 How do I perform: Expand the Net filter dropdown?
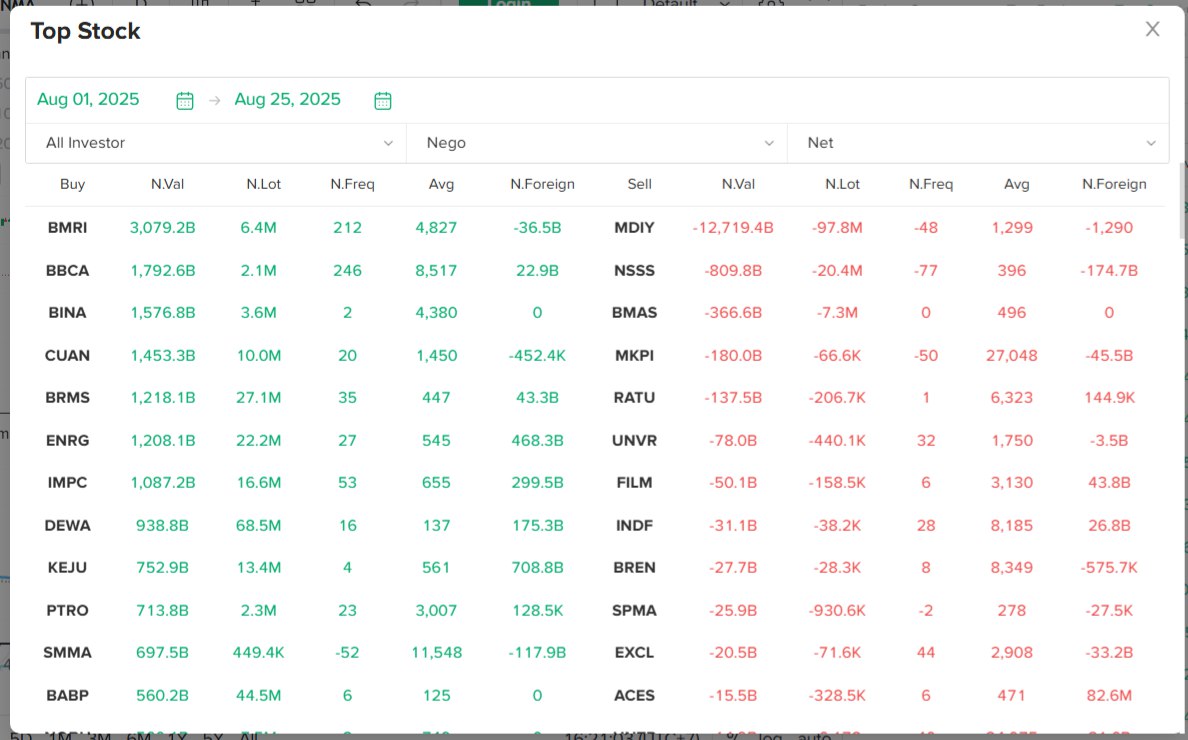tap(978, 143)
